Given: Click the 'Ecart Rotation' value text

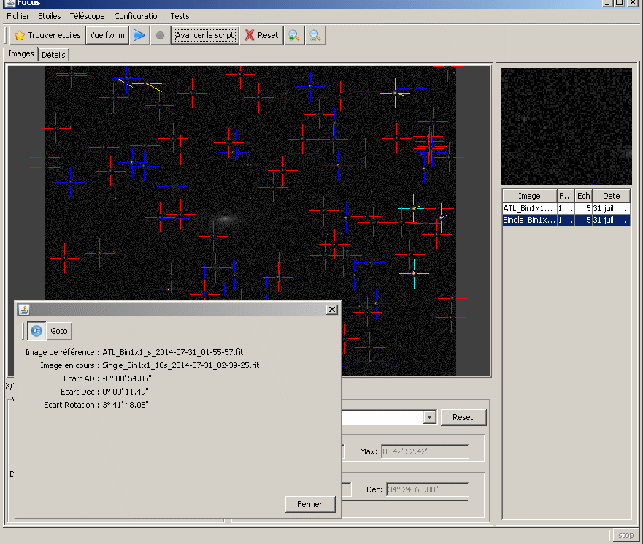Looking at the screenshot, I should click(125, 405).
